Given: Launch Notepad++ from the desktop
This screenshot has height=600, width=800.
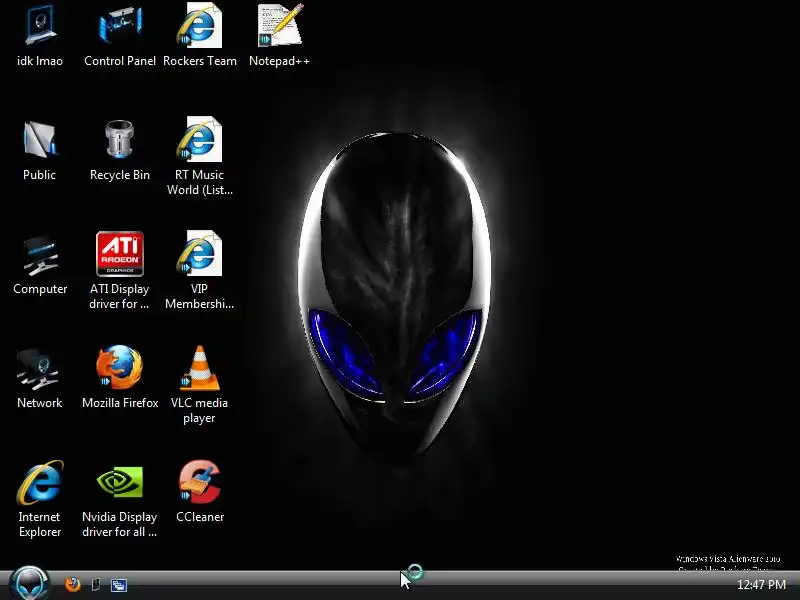Looking at the screenshot, I should tap(280, 36).
